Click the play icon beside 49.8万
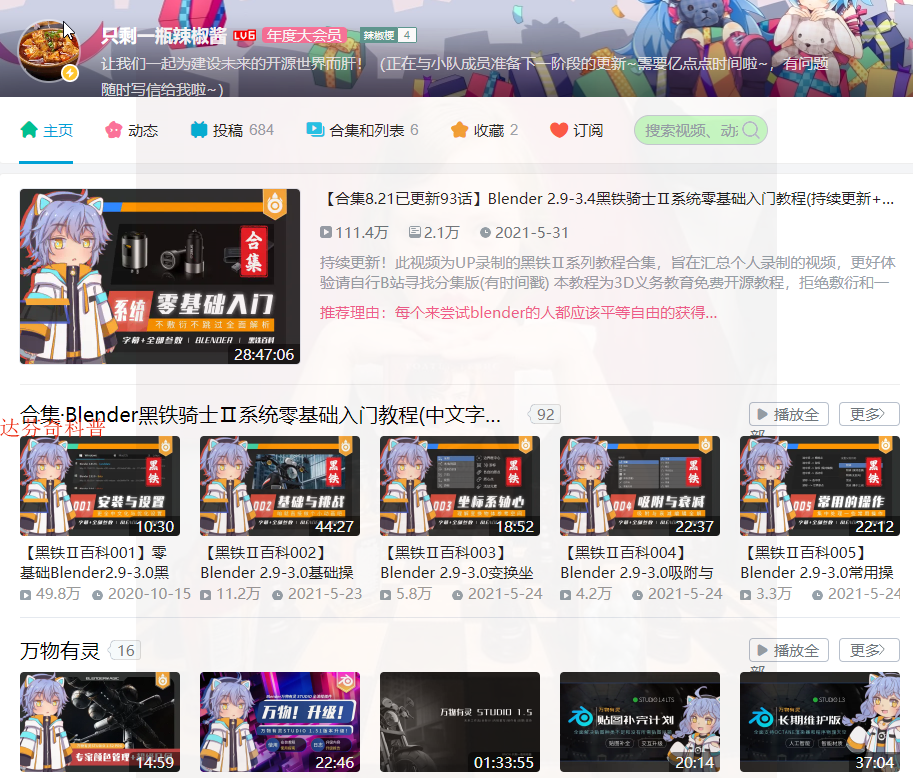 tap(26, 595)
